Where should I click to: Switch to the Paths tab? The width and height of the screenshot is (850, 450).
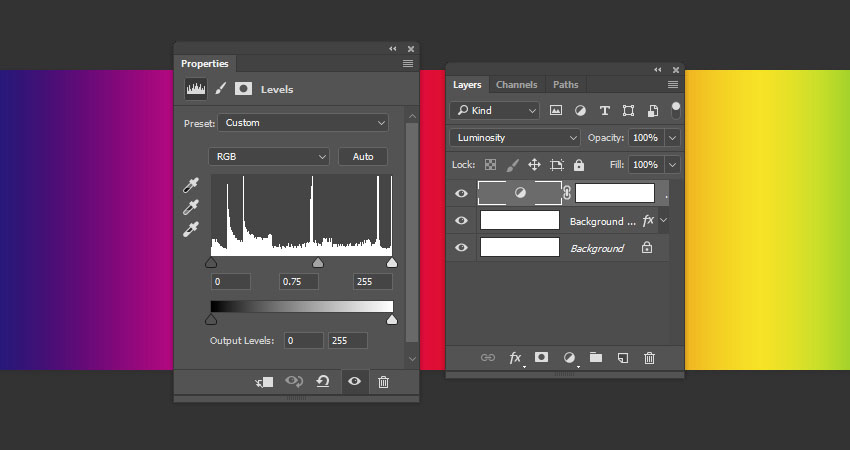(x=565, y=85)
